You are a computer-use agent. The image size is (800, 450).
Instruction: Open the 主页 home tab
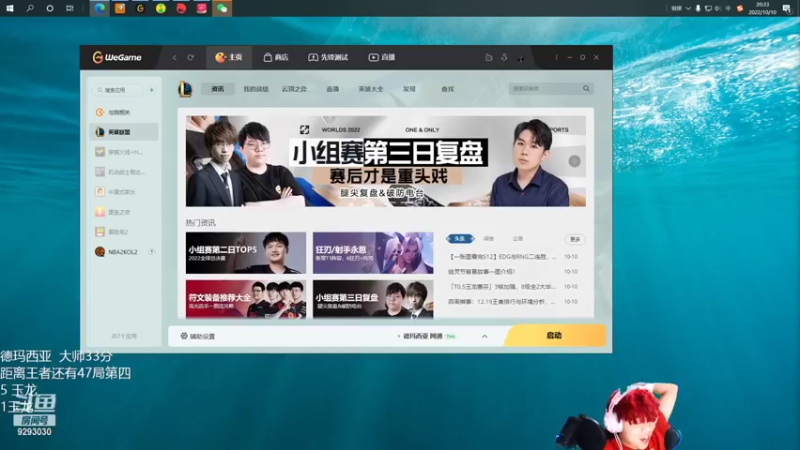pos(229,57)
